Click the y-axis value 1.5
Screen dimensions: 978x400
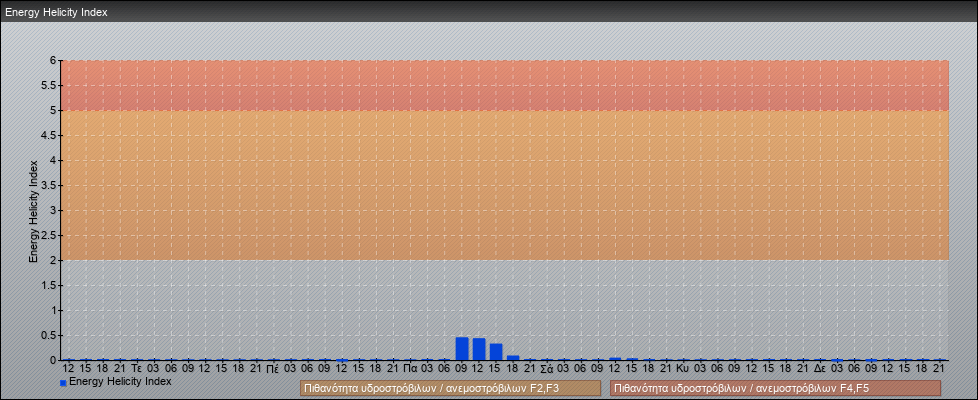[50, 285]
